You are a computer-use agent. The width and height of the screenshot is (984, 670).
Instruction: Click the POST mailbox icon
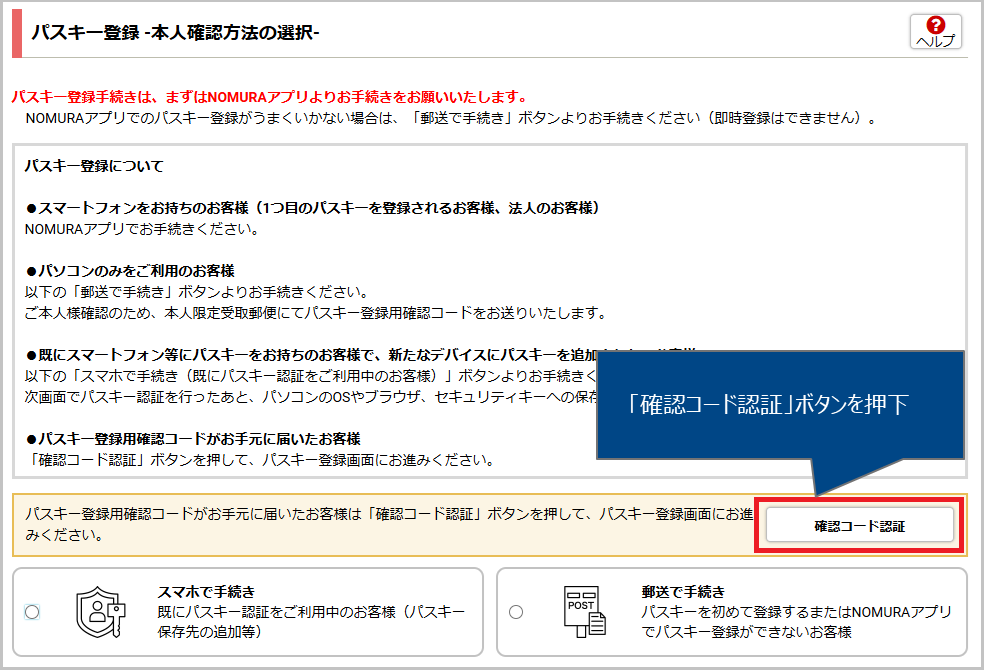click(x=584, y=611)
